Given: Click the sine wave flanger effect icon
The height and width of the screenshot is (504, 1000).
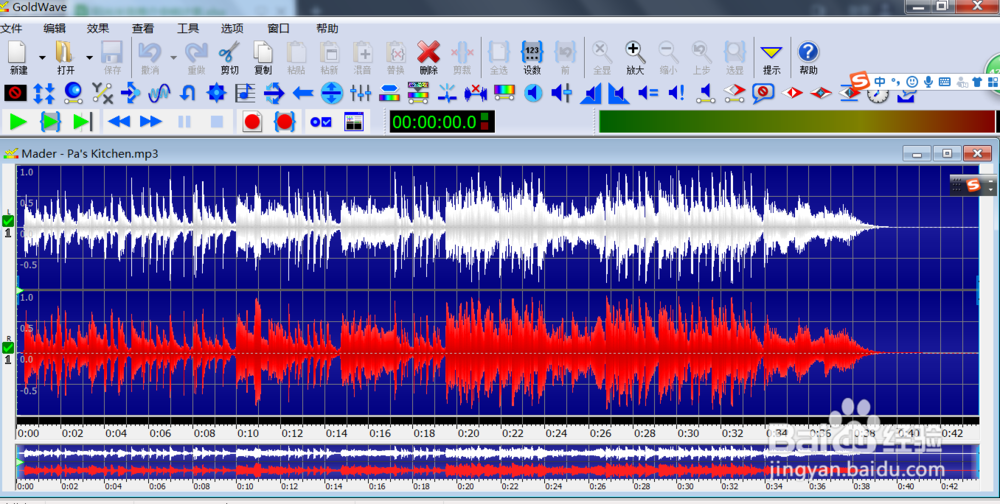Looking at the screenshot, I should [159, 93].
